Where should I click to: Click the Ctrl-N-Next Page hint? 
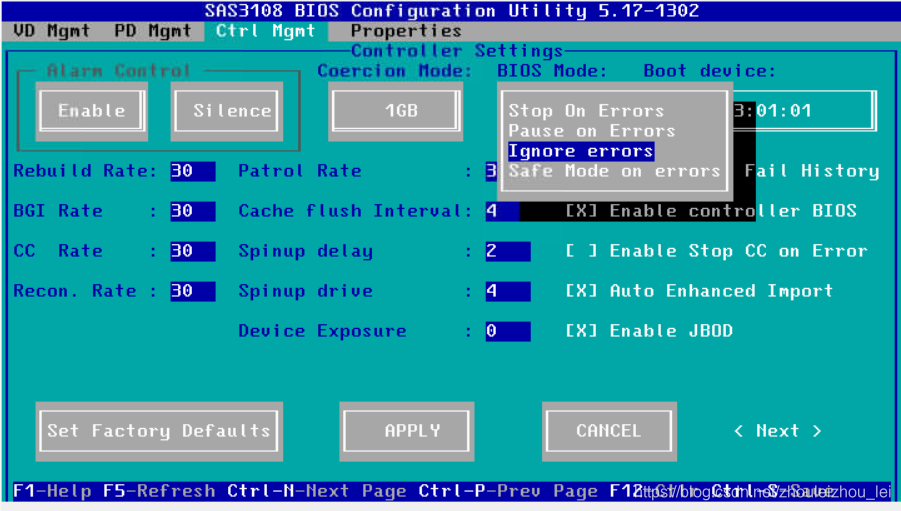tap(316, 491)
